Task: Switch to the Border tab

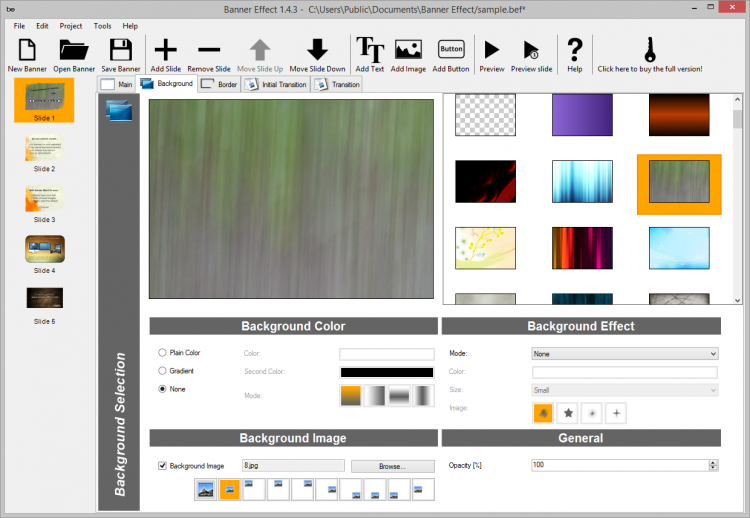Action: (x=219, y=85)
